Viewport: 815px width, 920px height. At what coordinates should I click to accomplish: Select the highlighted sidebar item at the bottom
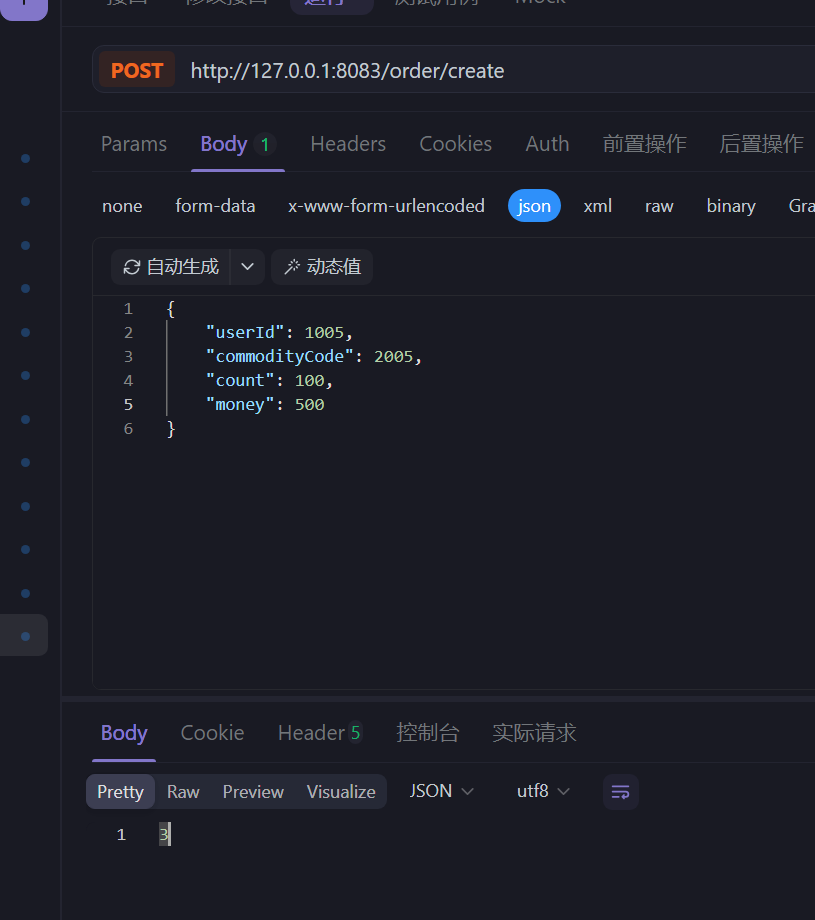[x=24, y=635]
